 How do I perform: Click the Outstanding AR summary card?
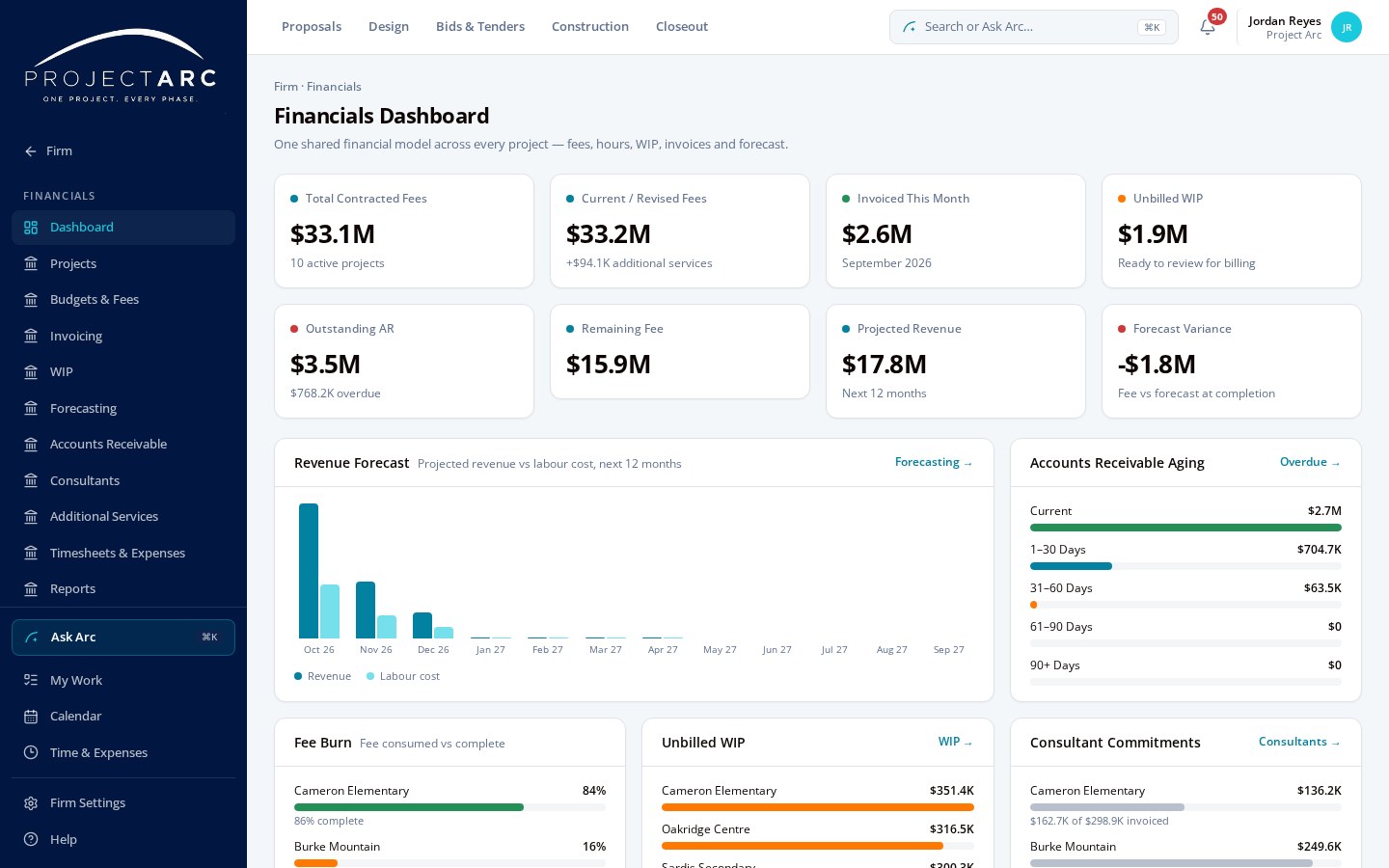click(x=404, y=362)
